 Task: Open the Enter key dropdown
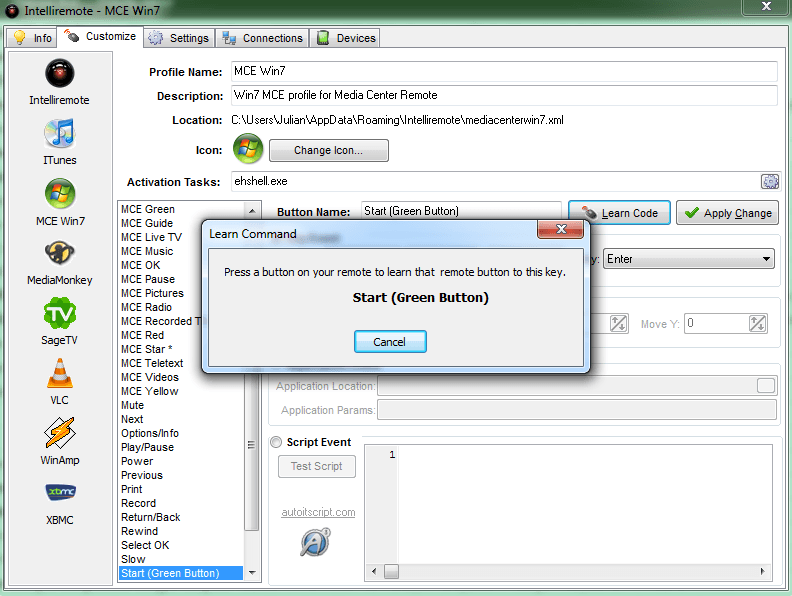pos(689,259)
